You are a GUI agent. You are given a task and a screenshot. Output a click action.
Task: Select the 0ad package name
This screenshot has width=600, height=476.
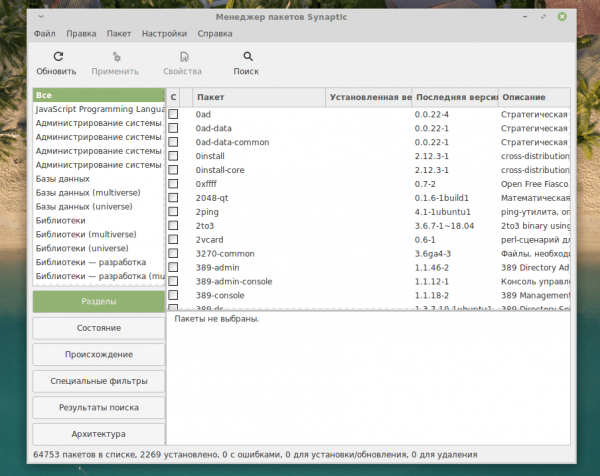pos(203,114)
